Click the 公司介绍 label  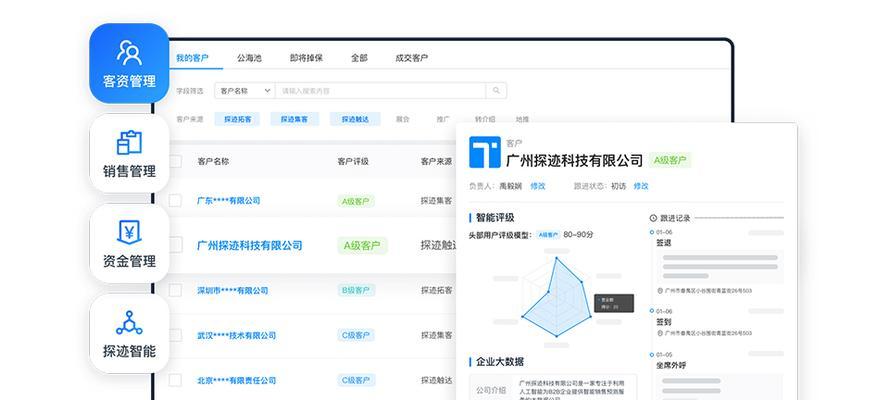(491, 391)
